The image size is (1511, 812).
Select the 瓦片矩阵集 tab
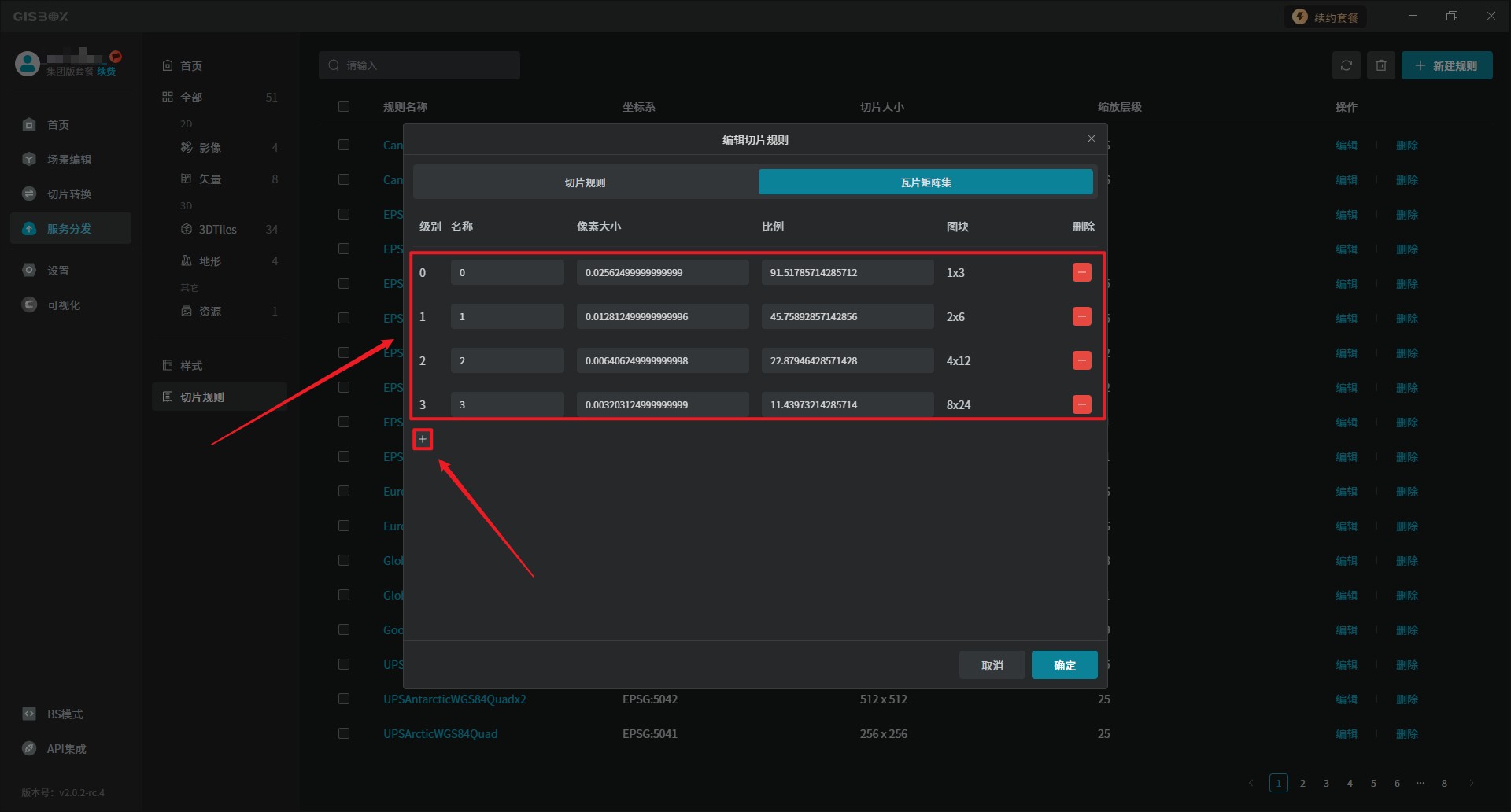[925, 183]
